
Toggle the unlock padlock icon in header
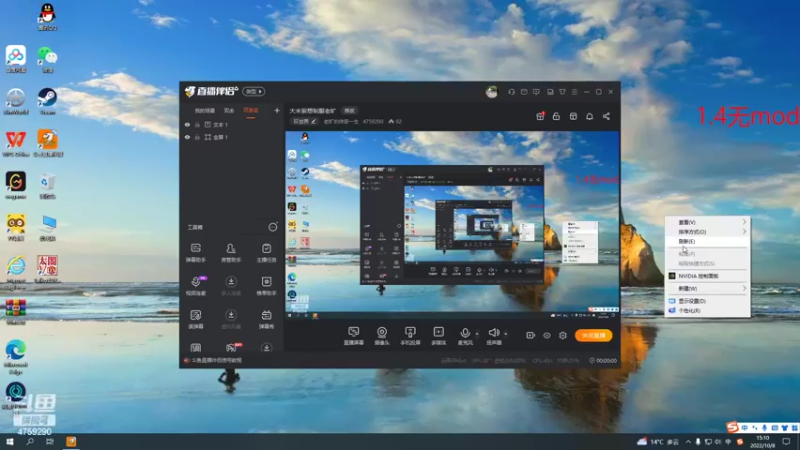[556, 116]
